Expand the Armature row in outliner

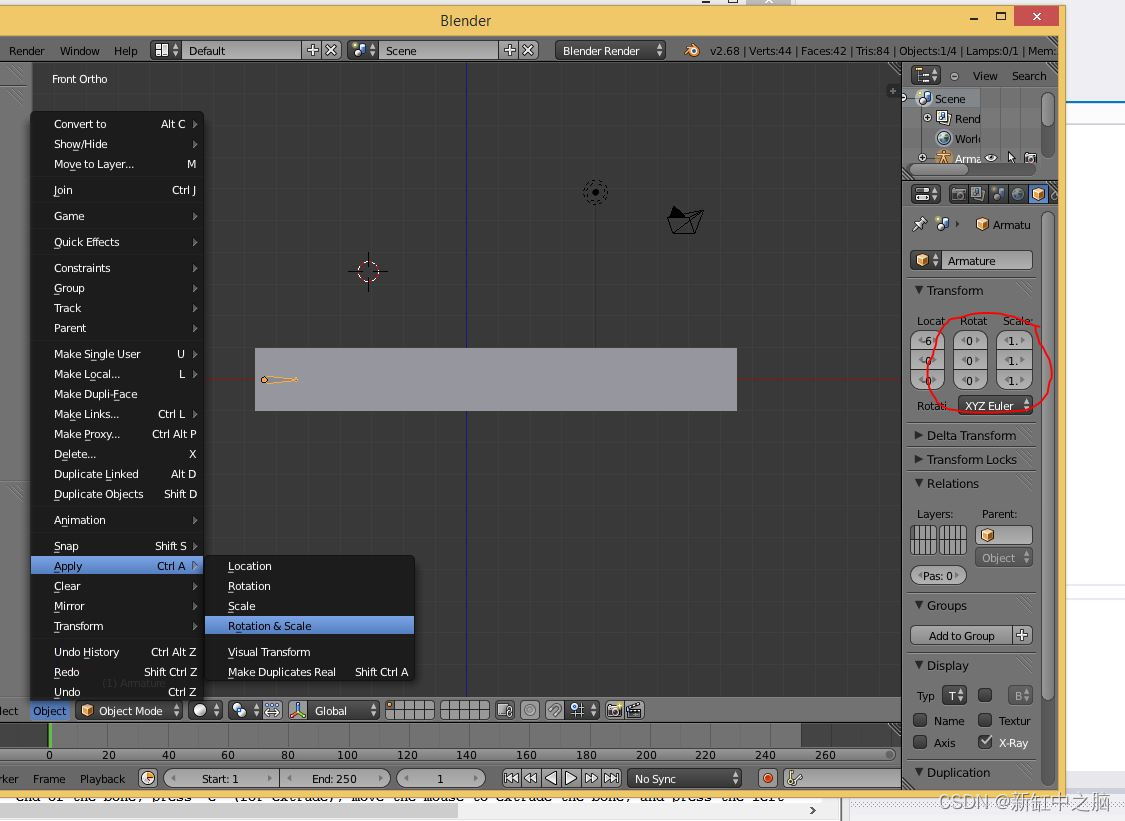click(x=923, y=158)
